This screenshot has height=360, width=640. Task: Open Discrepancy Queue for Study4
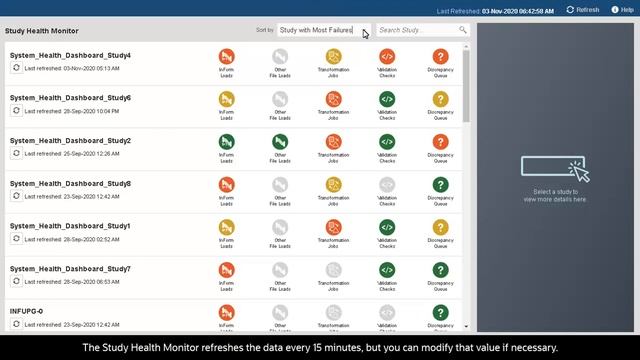point(440,57)
